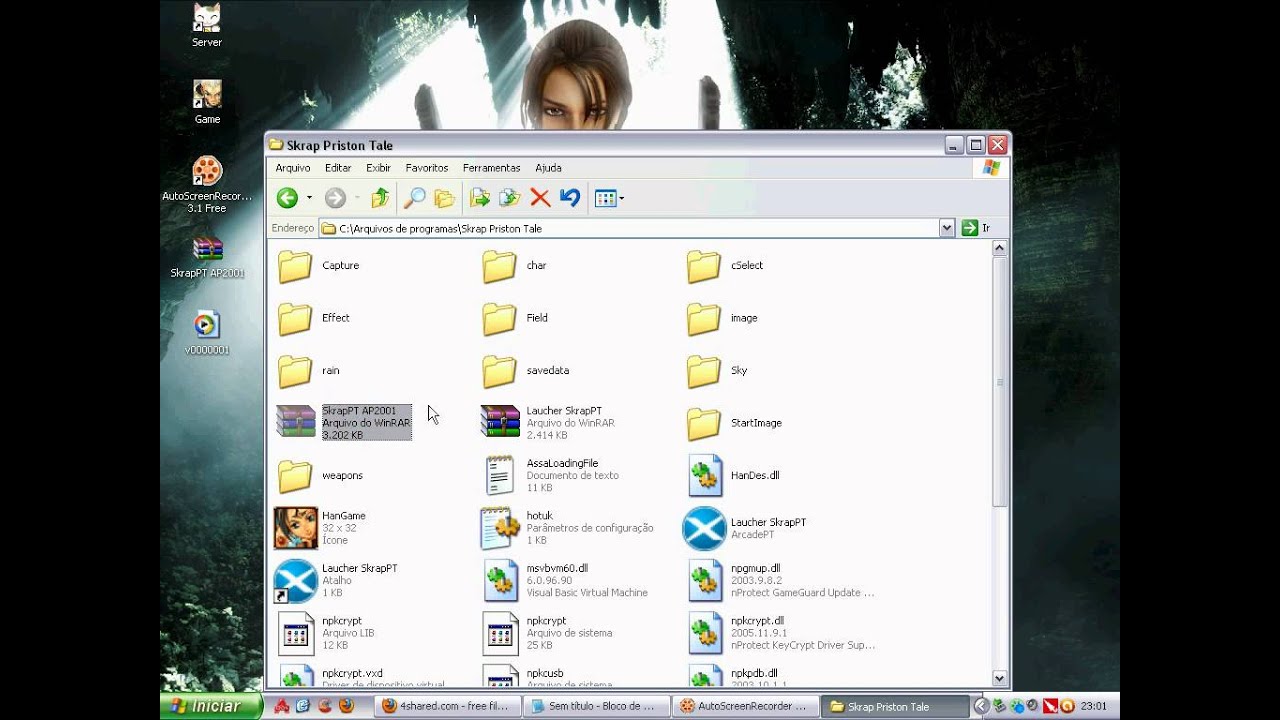Image resolution: width=1280 pixels, height=720 pixels.
Task: Select the Capture folder
Action: (x=318, y=266)
